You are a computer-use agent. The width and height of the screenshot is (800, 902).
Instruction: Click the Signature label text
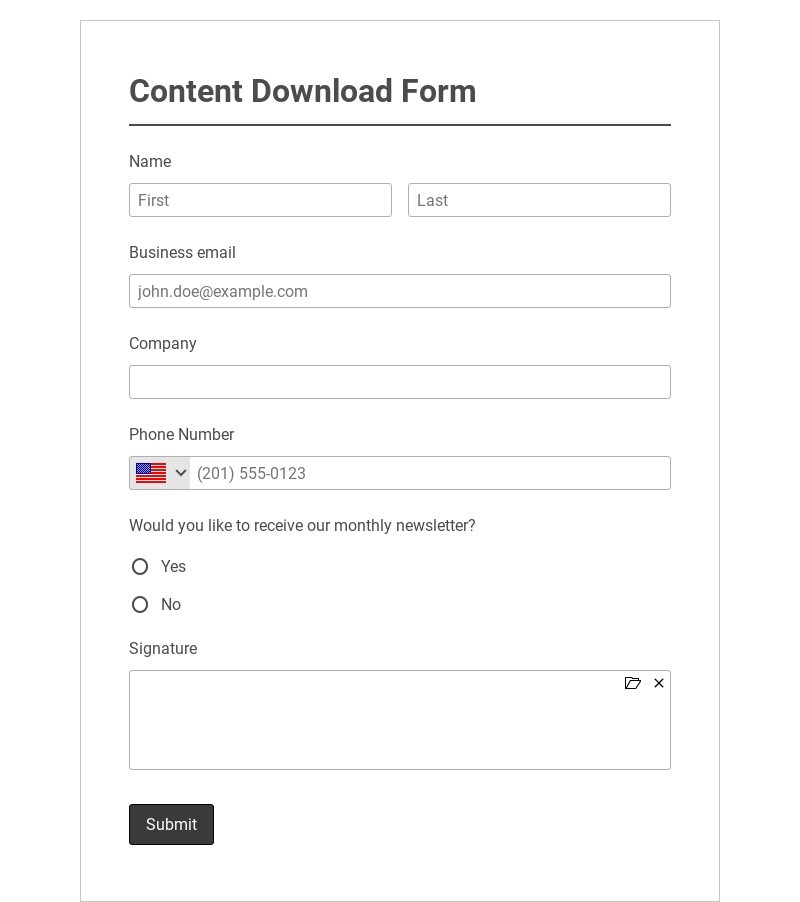click(x=163, y=649)
